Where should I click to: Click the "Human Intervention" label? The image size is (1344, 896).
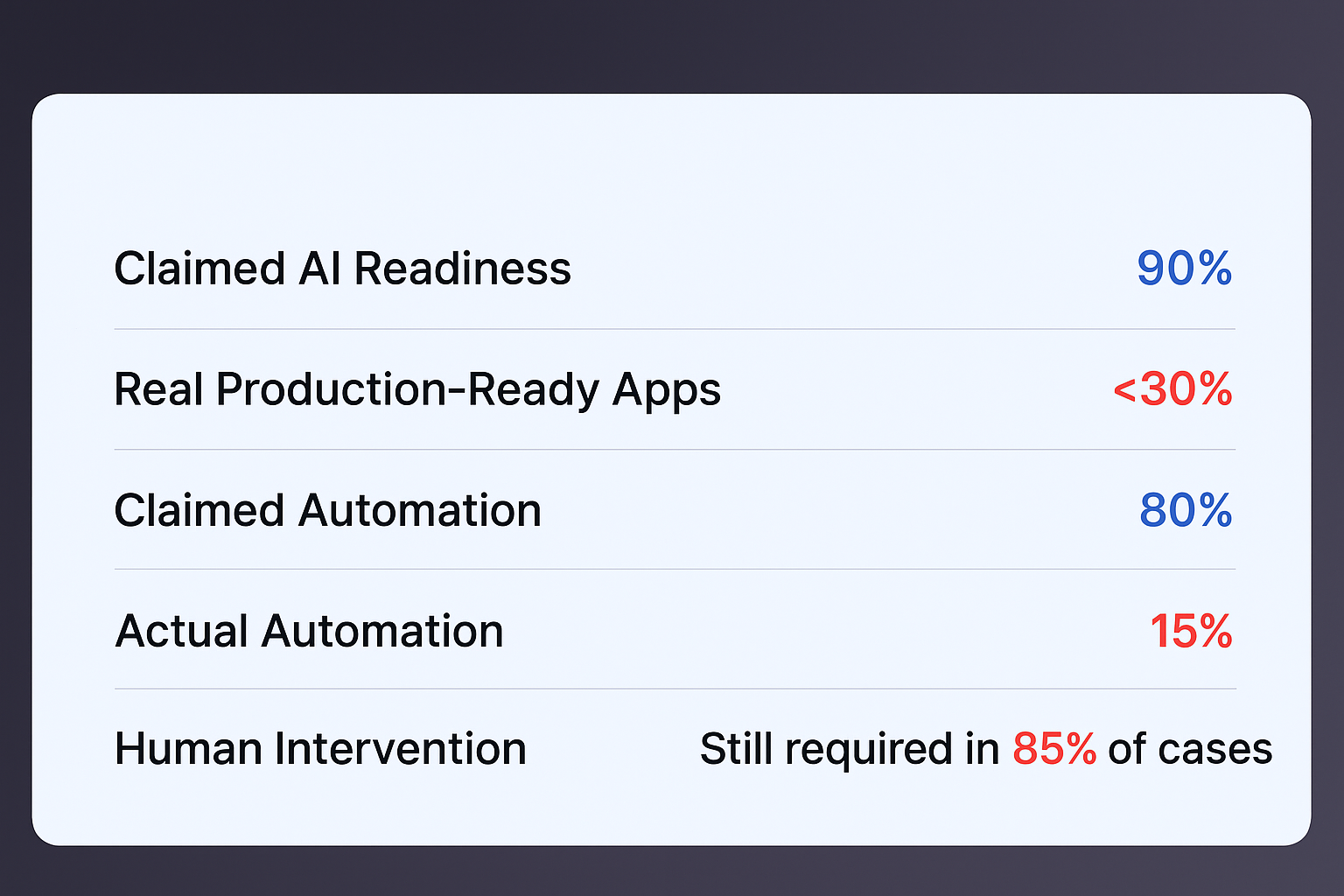(320, 750)
